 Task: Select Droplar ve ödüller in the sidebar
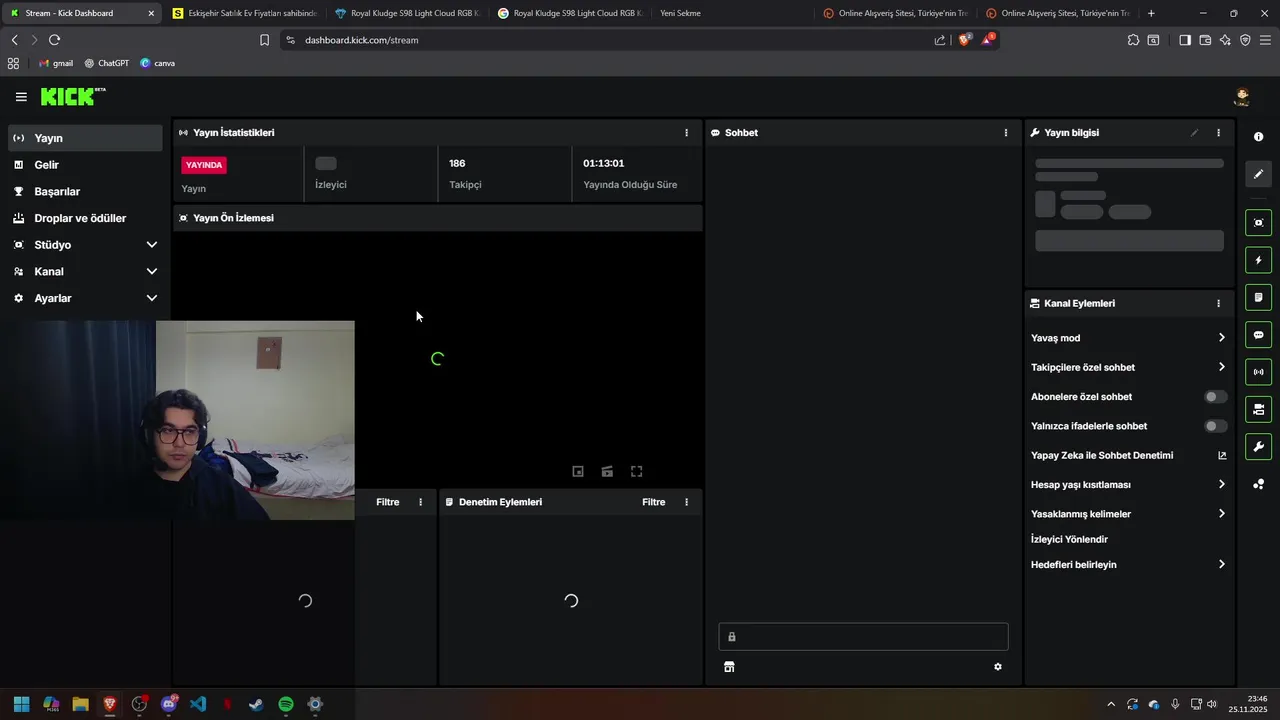pos(85,218)
